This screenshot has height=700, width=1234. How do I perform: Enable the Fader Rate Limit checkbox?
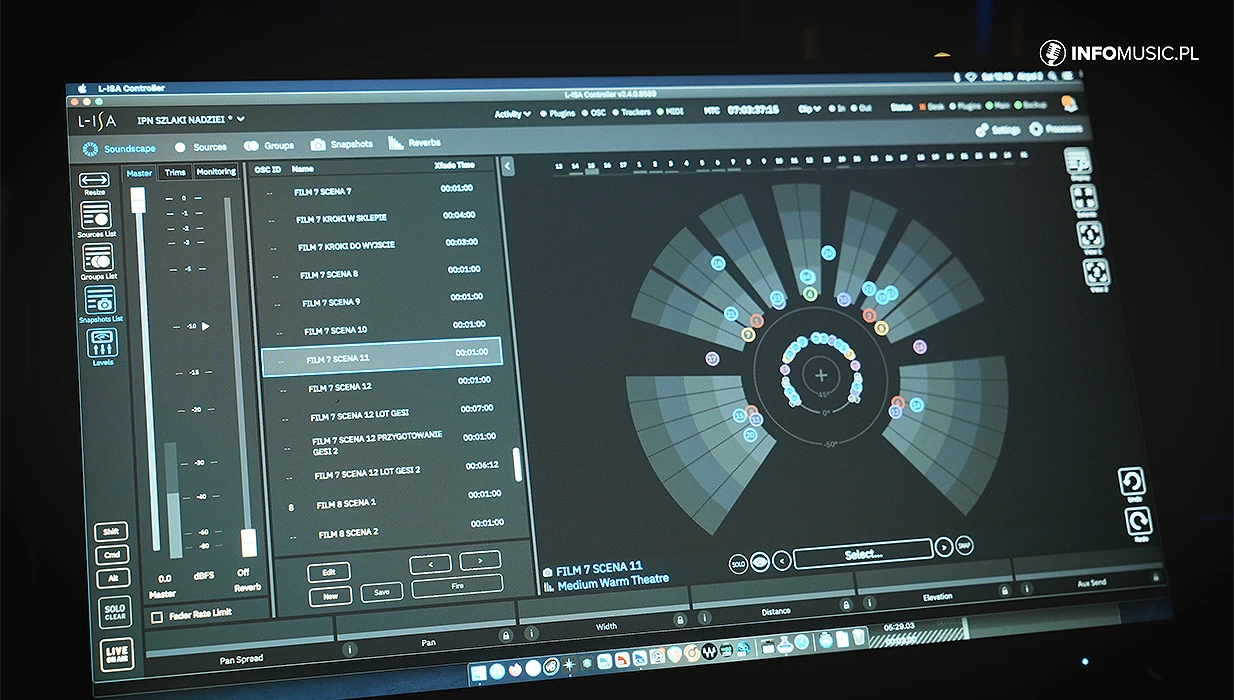point(156,617)
